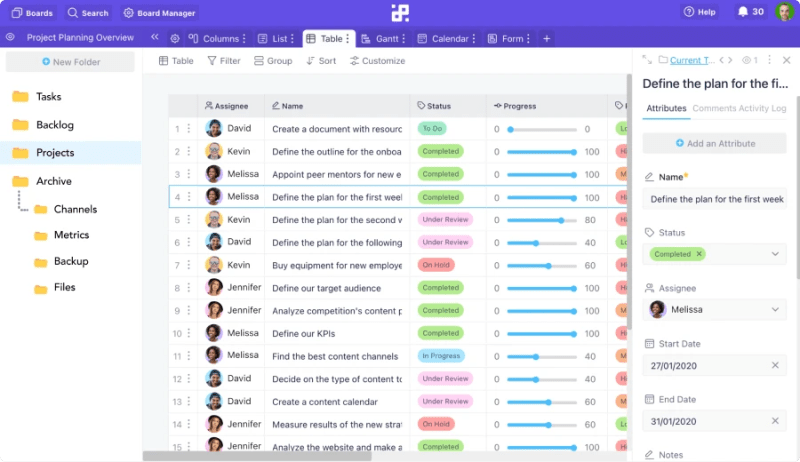
Task: Open the Boards menu
Action: click(32, 13)
